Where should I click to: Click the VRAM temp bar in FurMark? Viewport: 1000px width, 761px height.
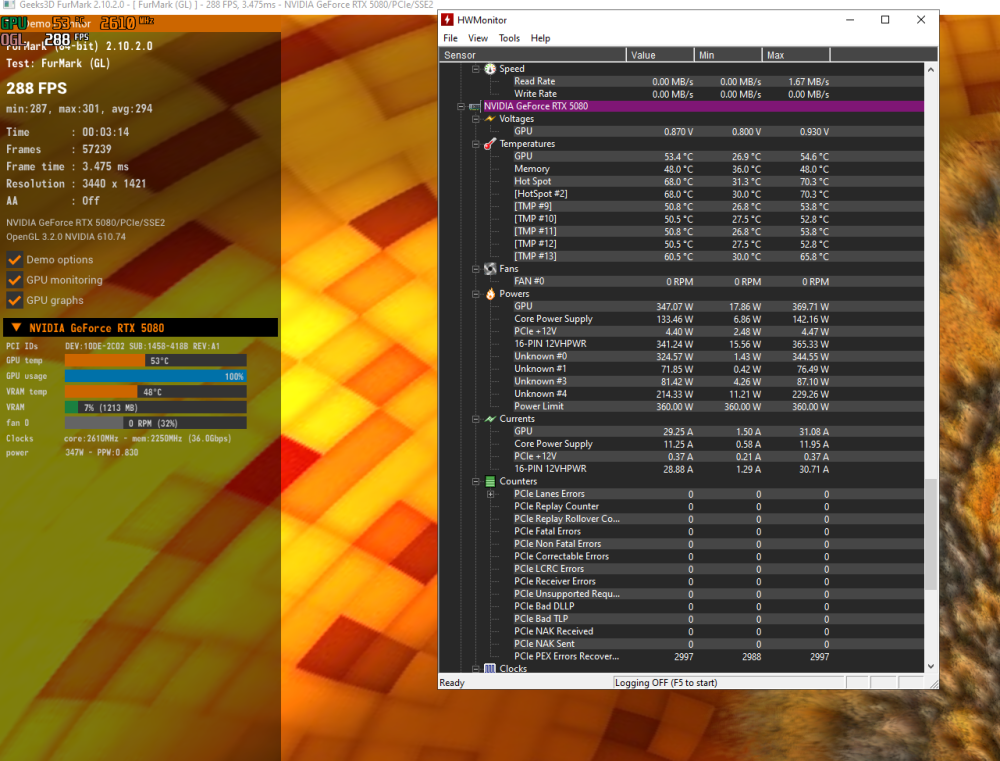coord(156,392)
